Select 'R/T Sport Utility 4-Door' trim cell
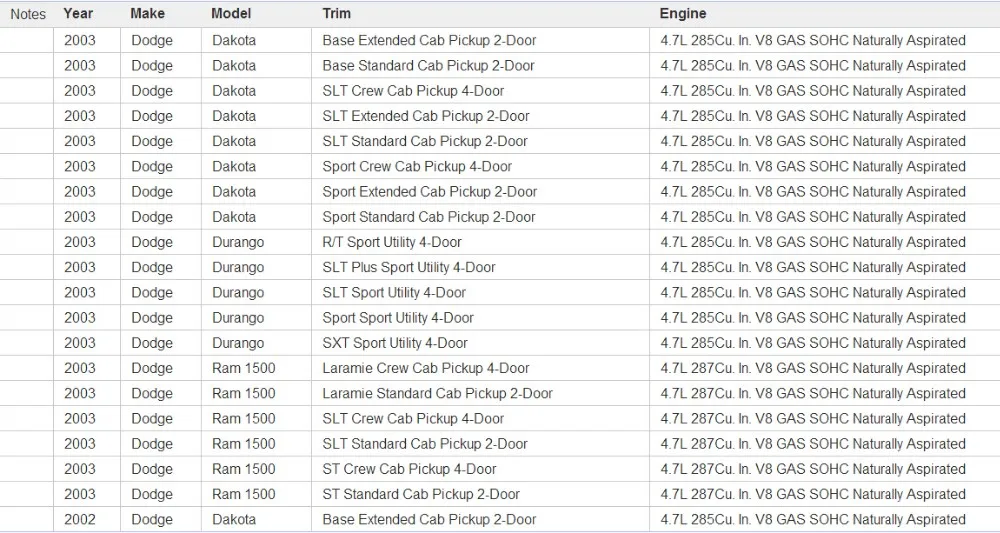 click(392, 242)
